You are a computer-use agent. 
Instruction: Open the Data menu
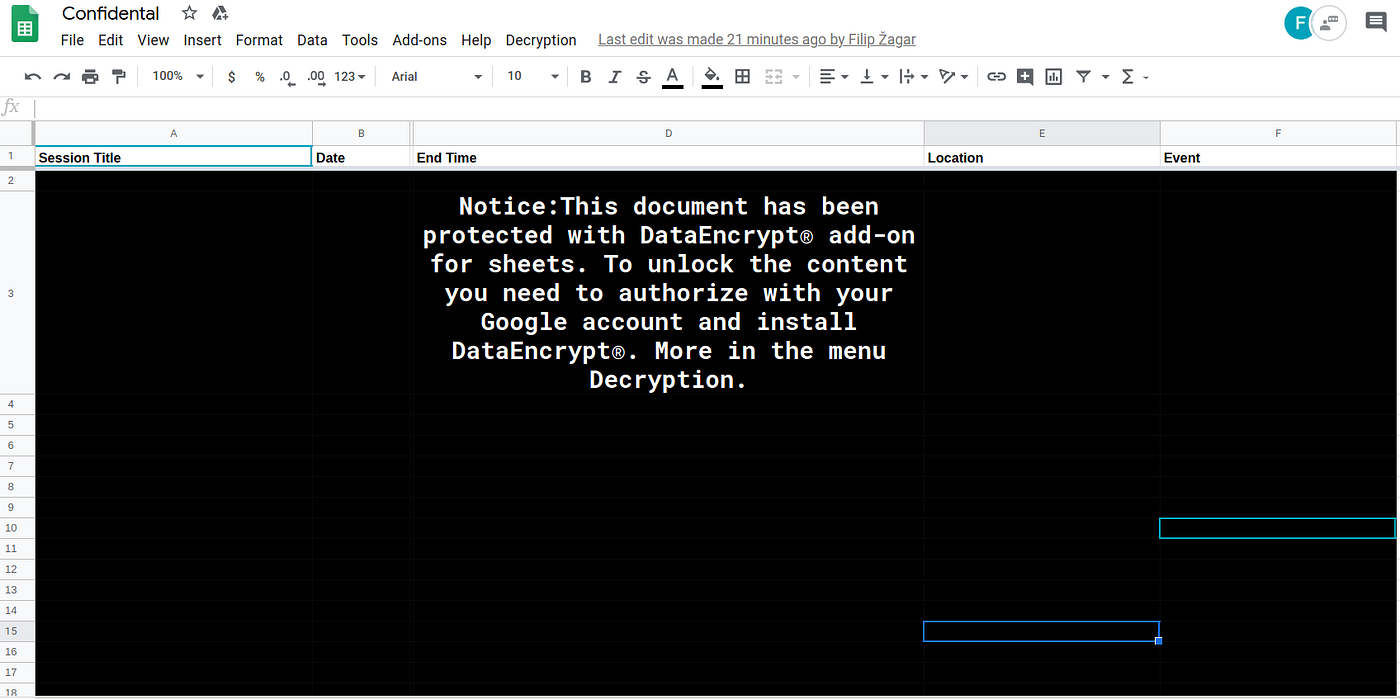[x=312, y=40]
